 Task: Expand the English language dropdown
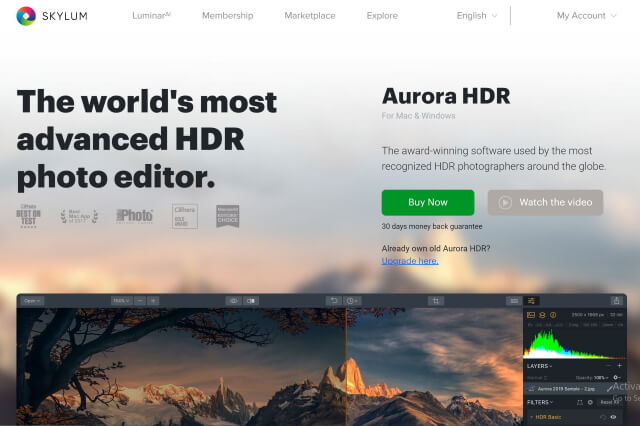pos(477,16)
